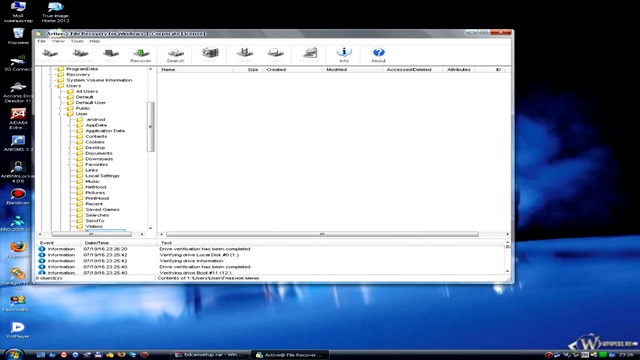Open the Search tool
640x360 pixels.
176,55
